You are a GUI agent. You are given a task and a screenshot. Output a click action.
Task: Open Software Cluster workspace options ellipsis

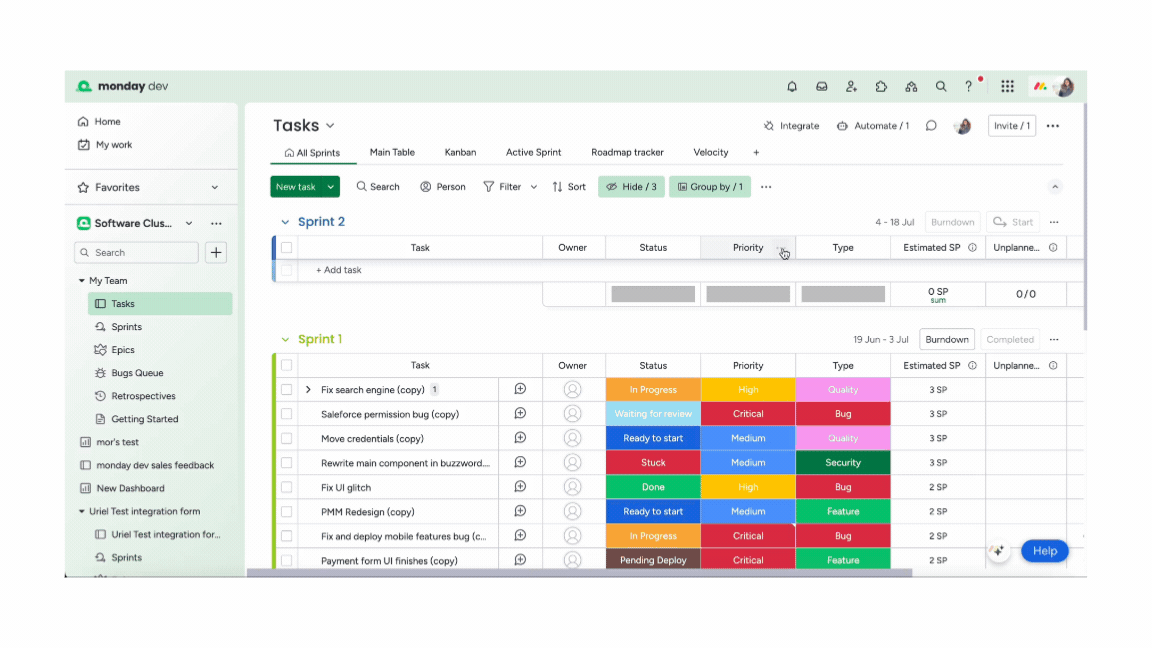pos(216,223)
